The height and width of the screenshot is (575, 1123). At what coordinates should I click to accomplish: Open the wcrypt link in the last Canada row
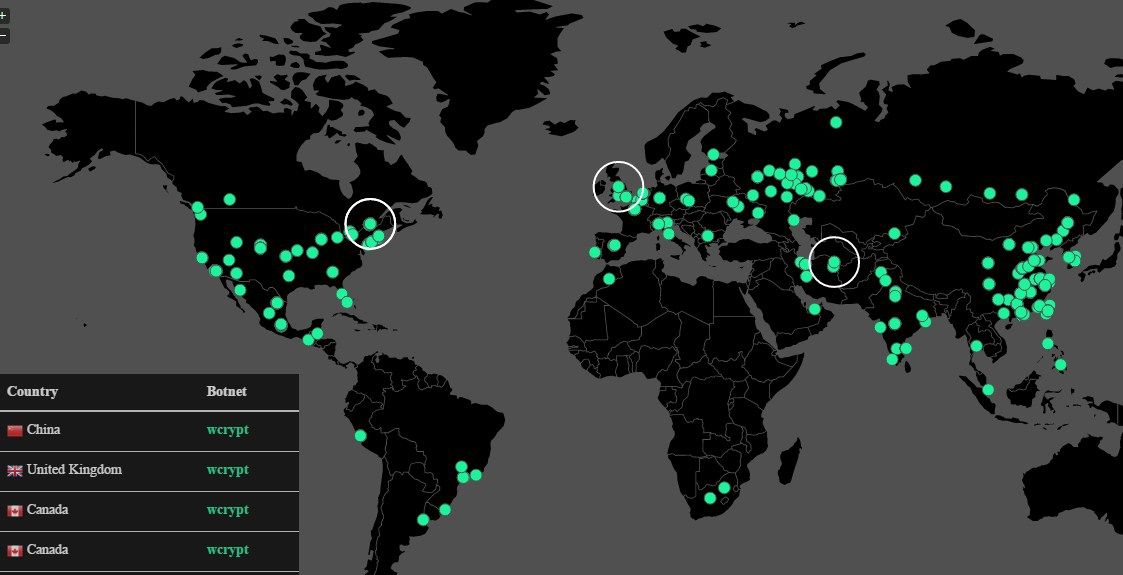(x=227, y=550)
